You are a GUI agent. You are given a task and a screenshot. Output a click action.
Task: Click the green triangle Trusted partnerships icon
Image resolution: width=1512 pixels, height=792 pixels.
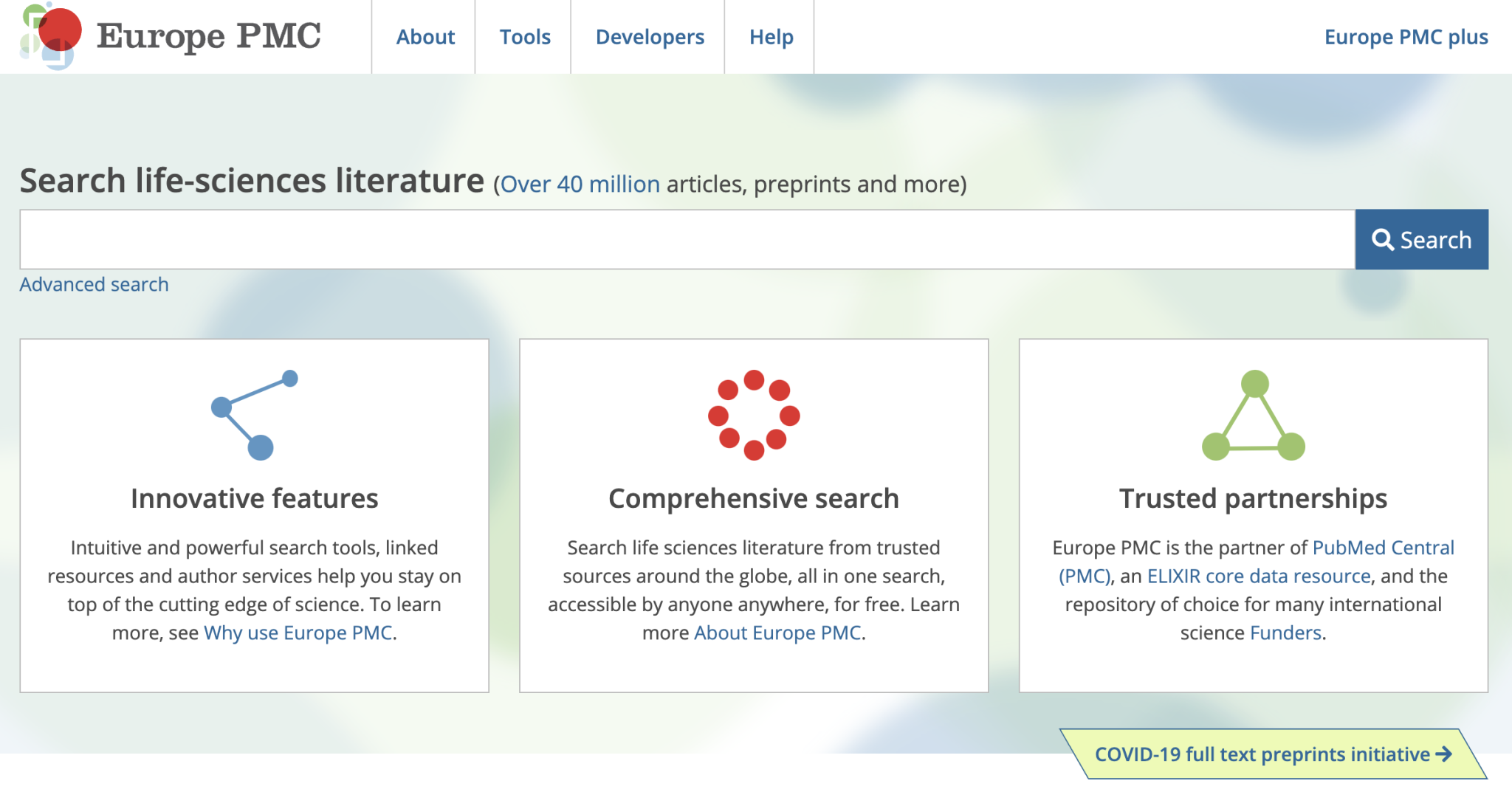point(1253,417)
